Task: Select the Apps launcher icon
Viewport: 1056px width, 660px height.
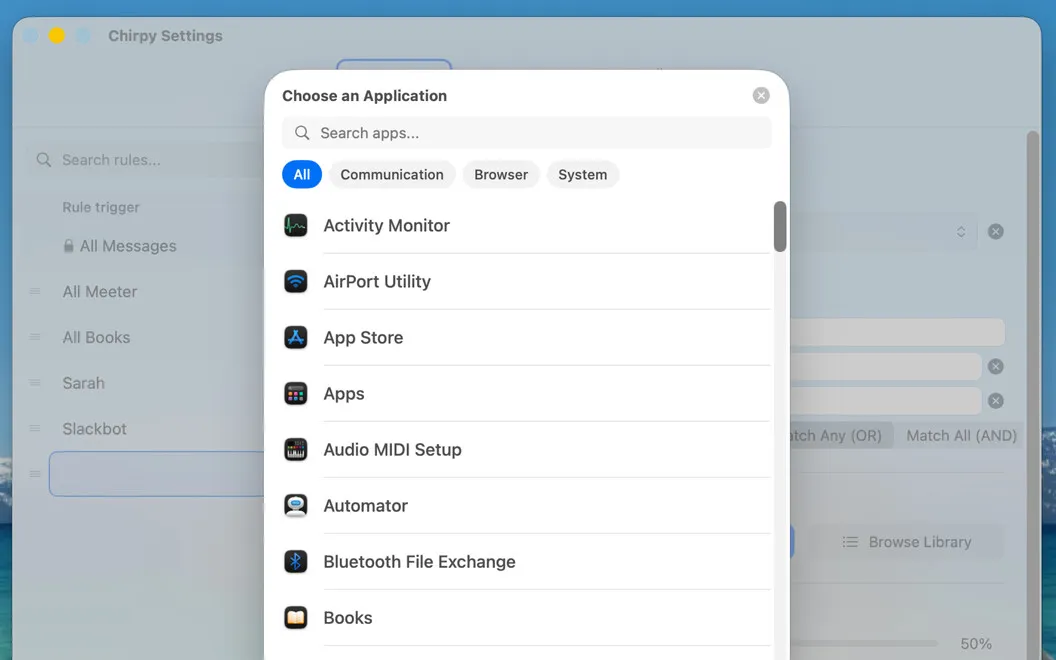Action: pyautogui.click(x=296, y=393)
